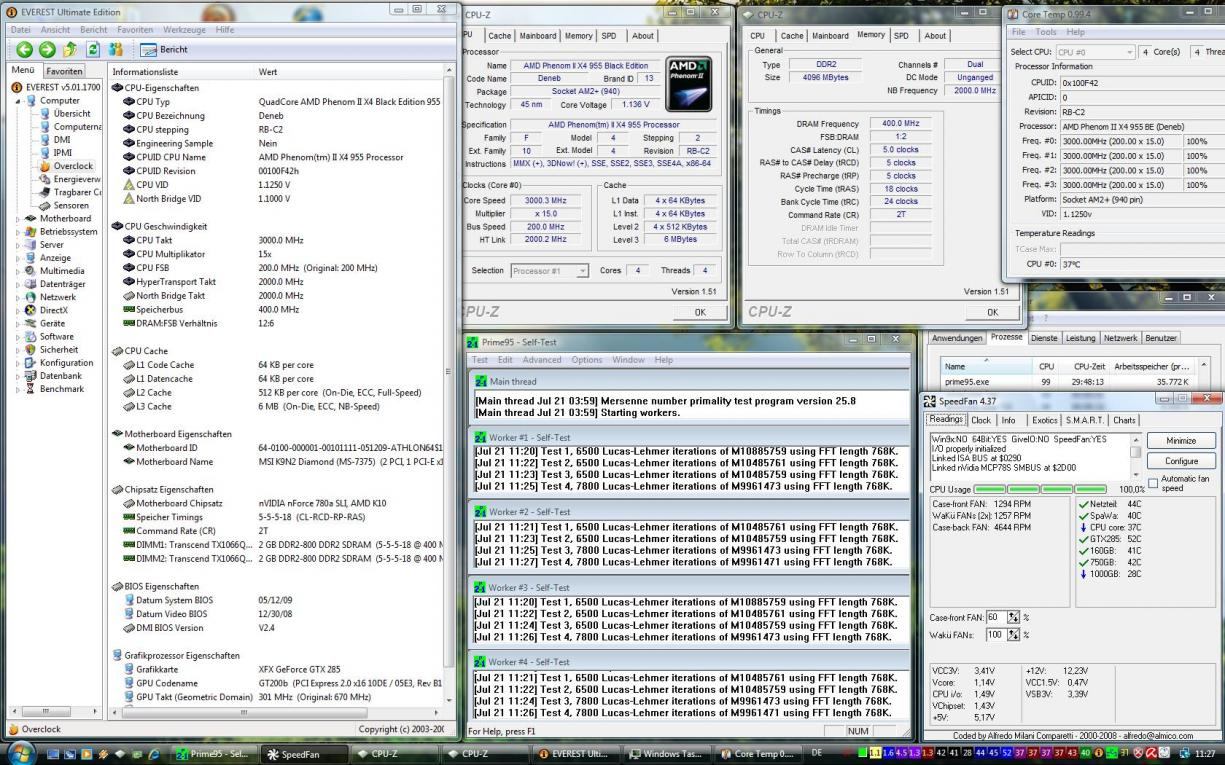Click OK in the CPU-Z processor window
Screen dimensions: 1225x765
700,312
